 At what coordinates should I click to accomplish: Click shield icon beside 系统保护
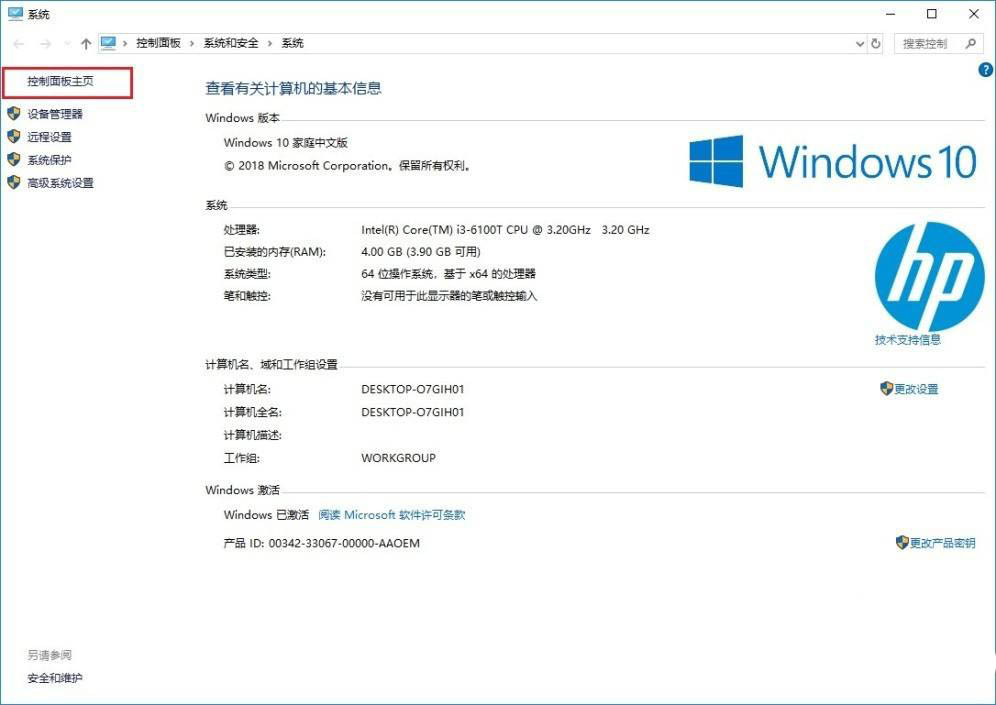coord(13,159)
